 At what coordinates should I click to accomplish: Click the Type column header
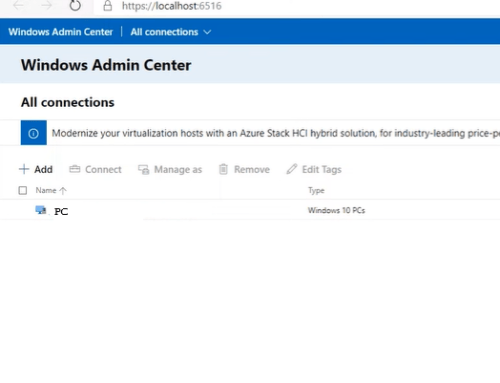coord(316,190)
